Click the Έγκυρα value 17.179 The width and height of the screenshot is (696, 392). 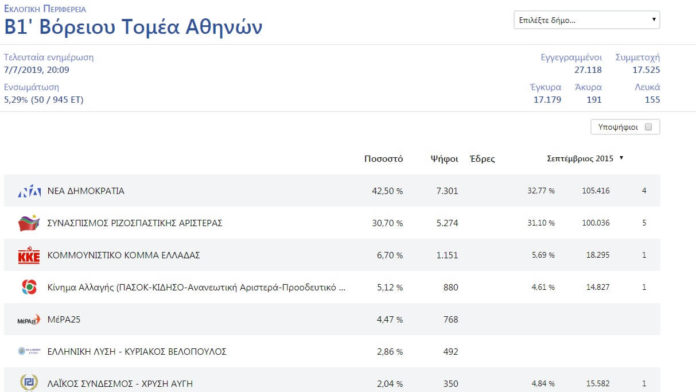pos(547,99)
